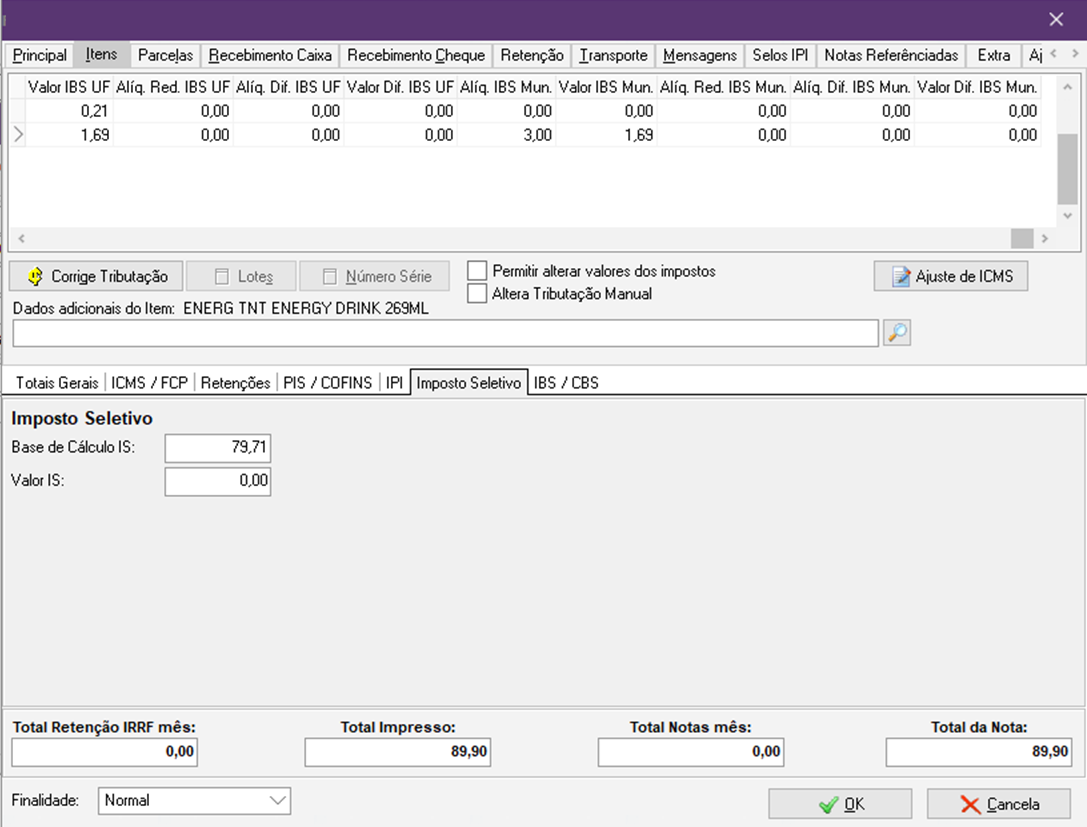
Task: Click Total Retenção IRRF mês field
Action: pyautogui.click(x=105, y=752)
